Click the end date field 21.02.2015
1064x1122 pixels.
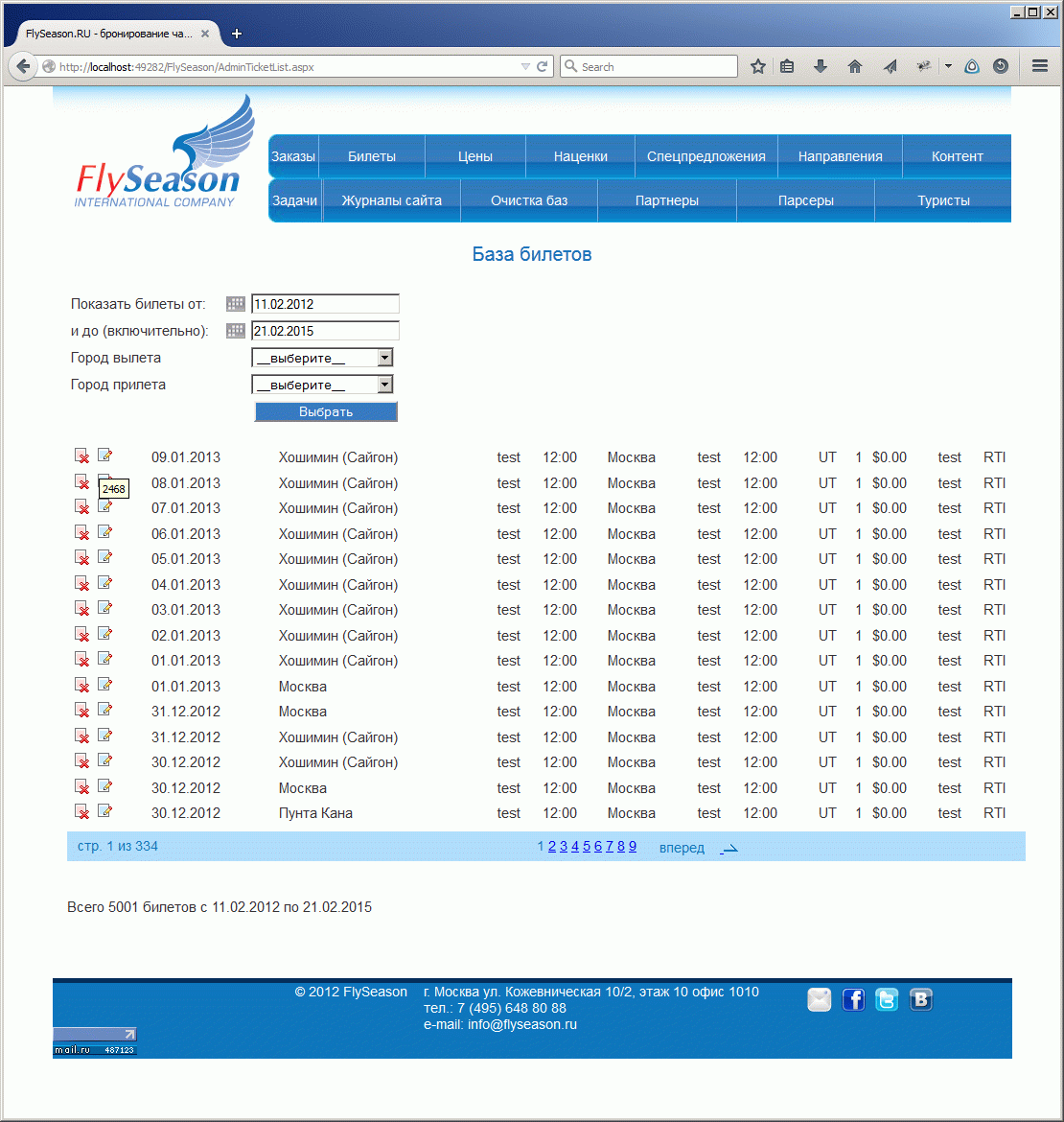pyautogui.click(x=325, y=331)
